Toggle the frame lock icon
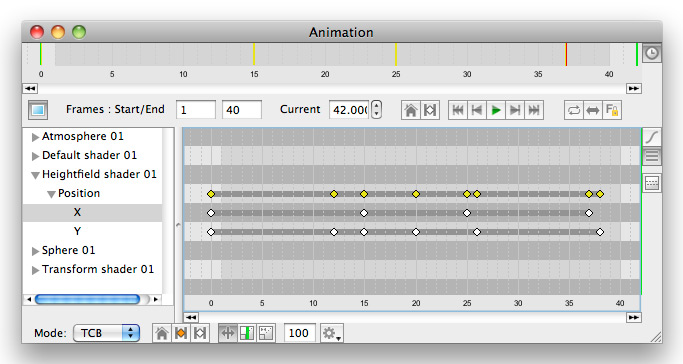This screenshot has height=364, width=683. [x=612, y=110]
